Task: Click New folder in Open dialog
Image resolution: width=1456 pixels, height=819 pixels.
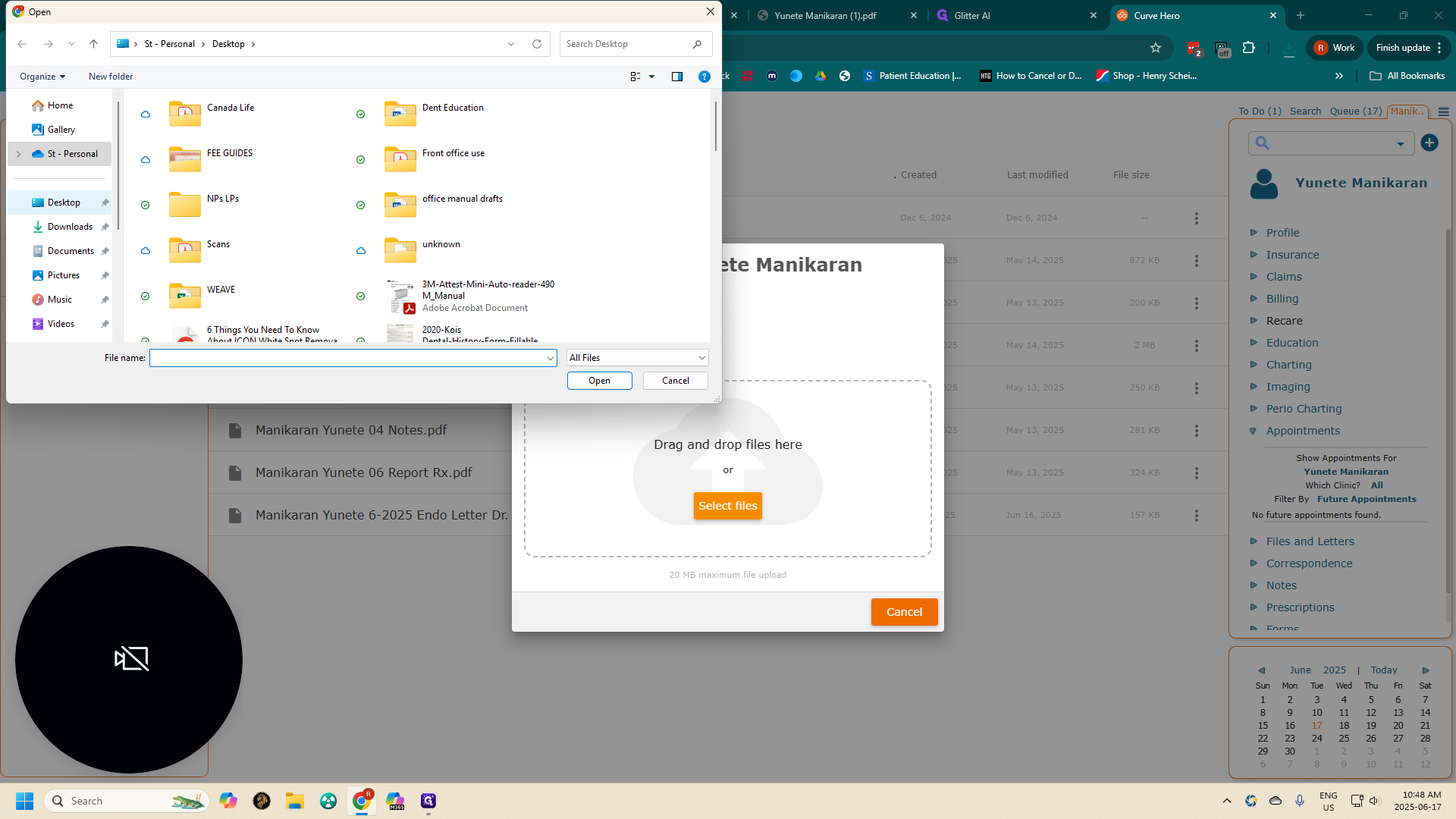Action: point(111,77)
